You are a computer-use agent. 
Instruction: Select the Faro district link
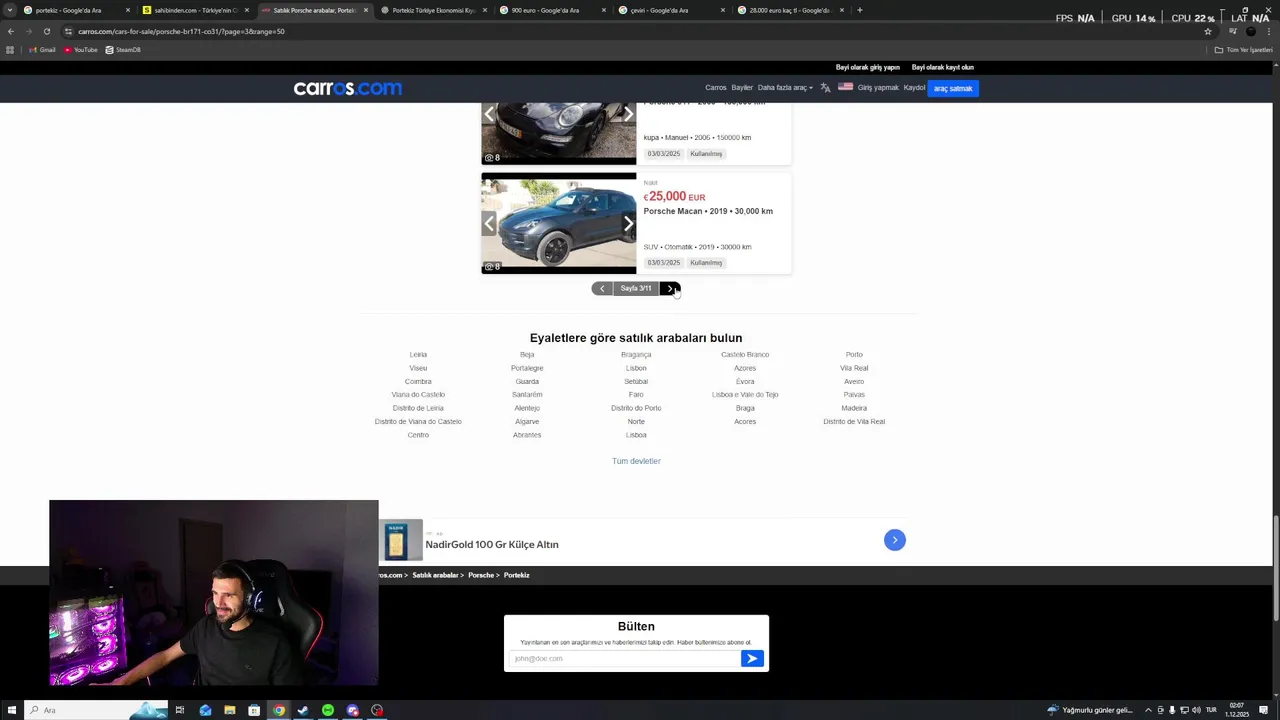(636, 394)
